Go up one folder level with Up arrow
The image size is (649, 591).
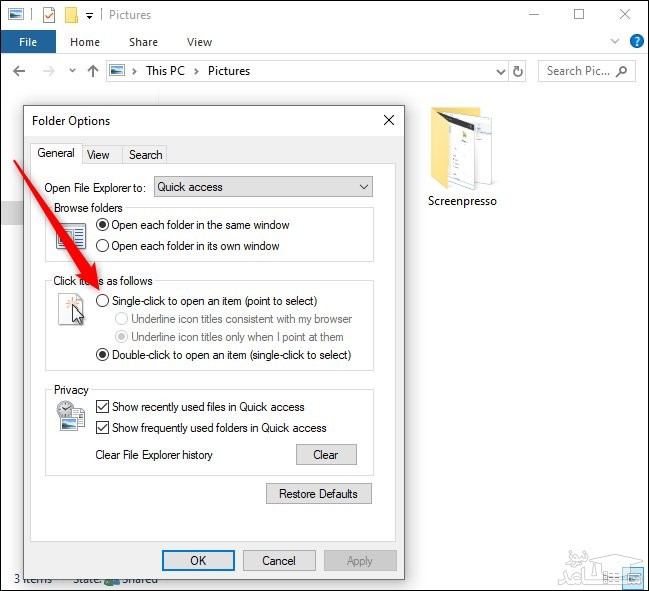coord(93,71)
